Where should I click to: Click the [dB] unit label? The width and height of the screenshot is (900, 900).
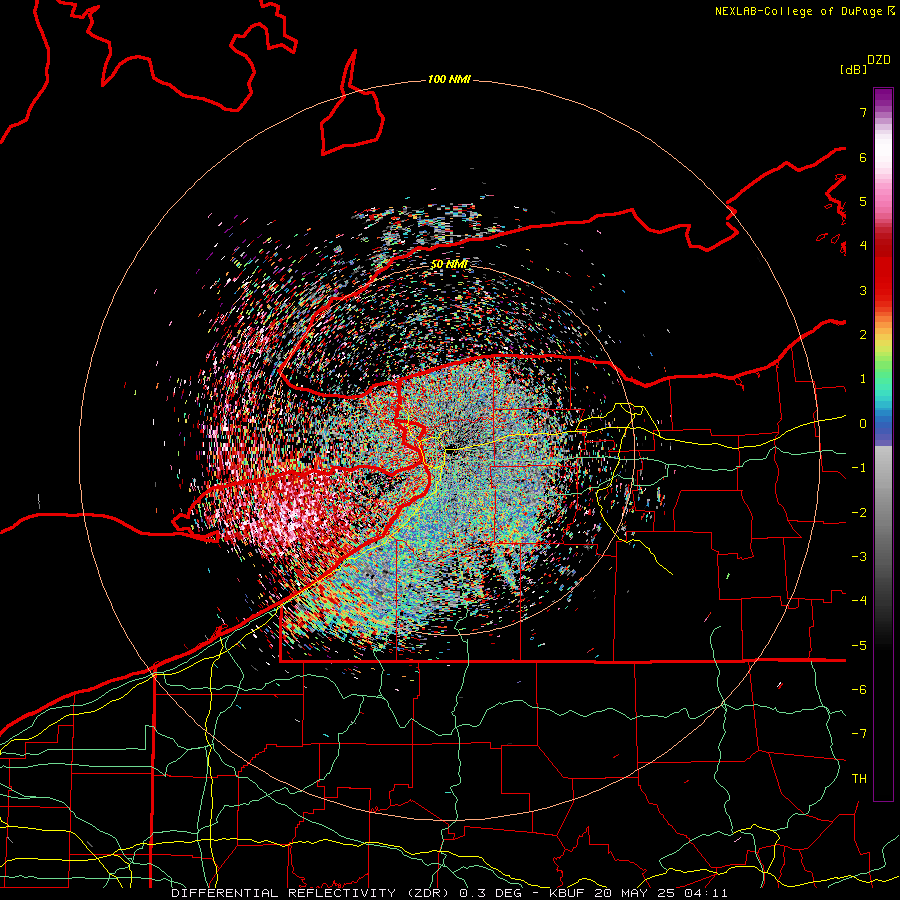pyautogui.click(x=854, y=69)
